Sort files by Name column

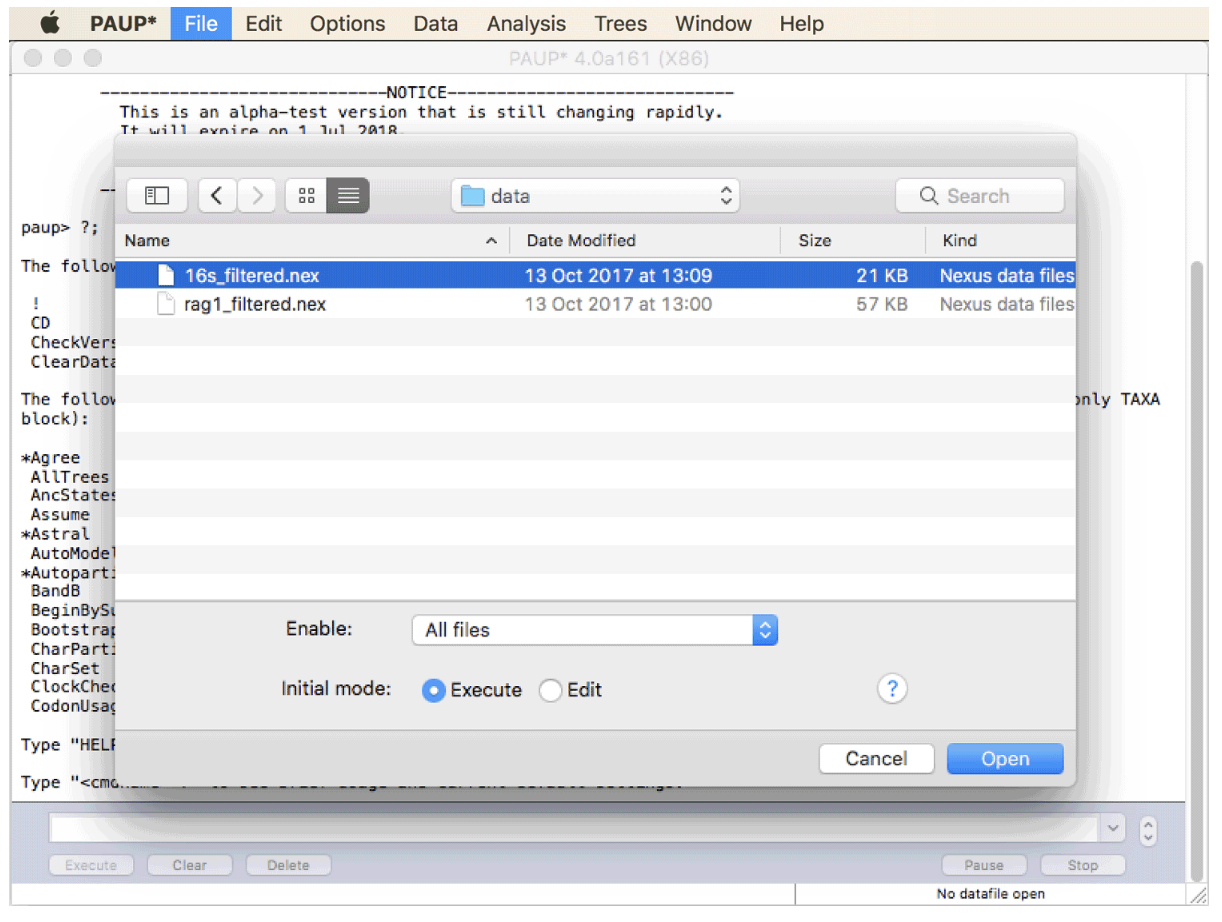[312, 240]
